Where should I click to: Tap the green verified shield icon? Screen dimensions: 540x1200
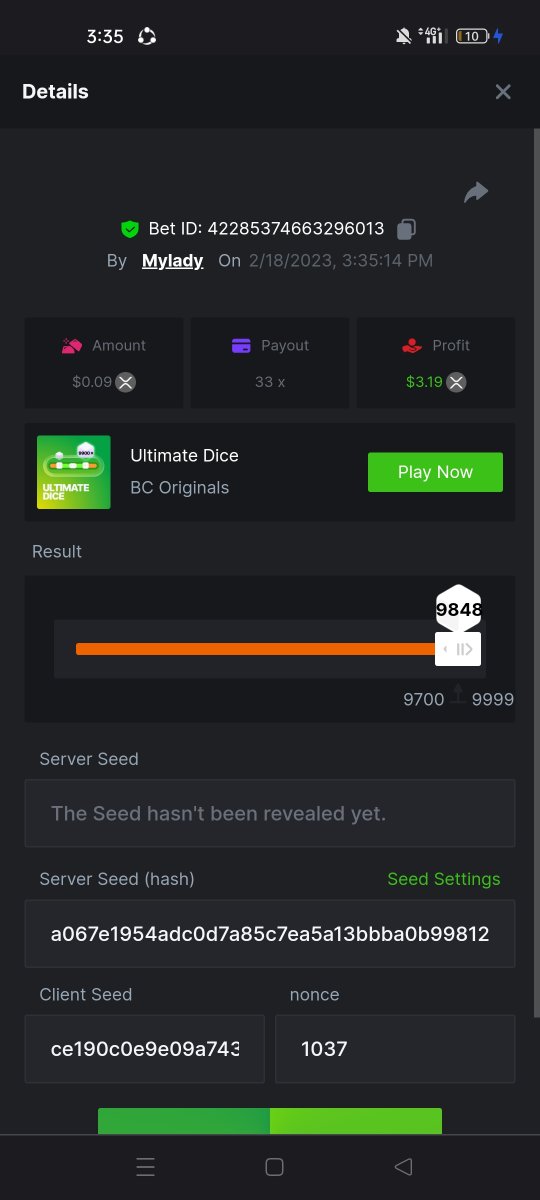pyautogui.click(x=130, y=229)
